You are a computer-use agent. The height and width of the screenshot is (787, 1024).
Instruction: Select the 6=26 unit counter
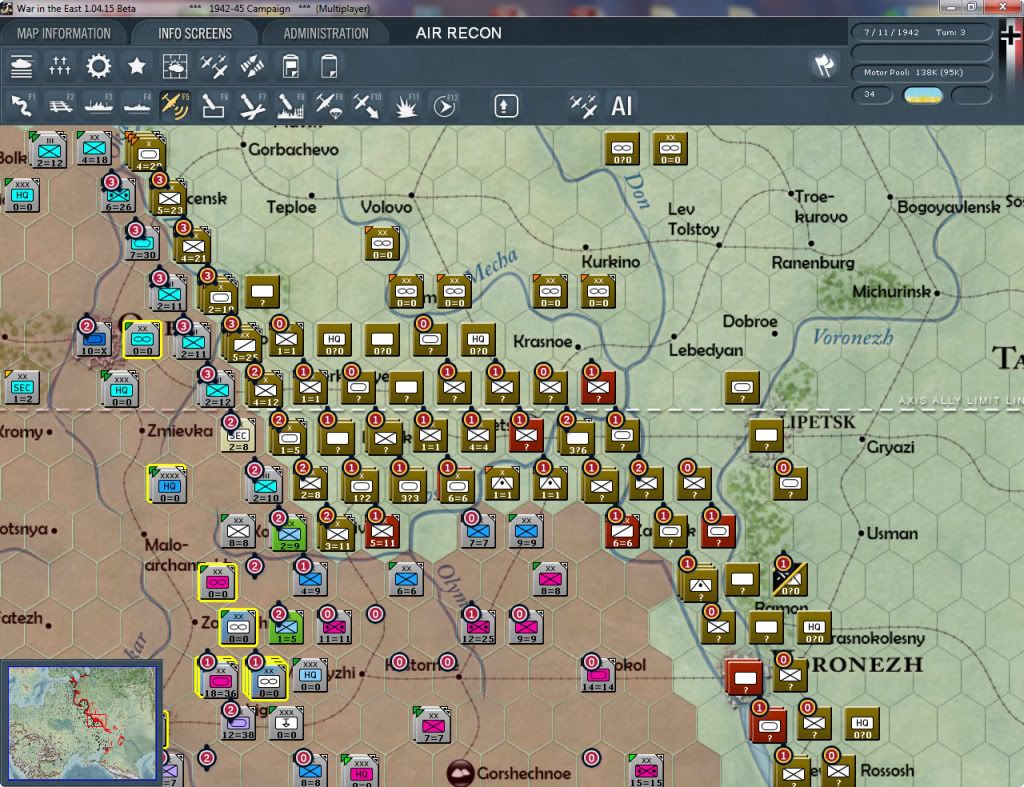(118, 196)
